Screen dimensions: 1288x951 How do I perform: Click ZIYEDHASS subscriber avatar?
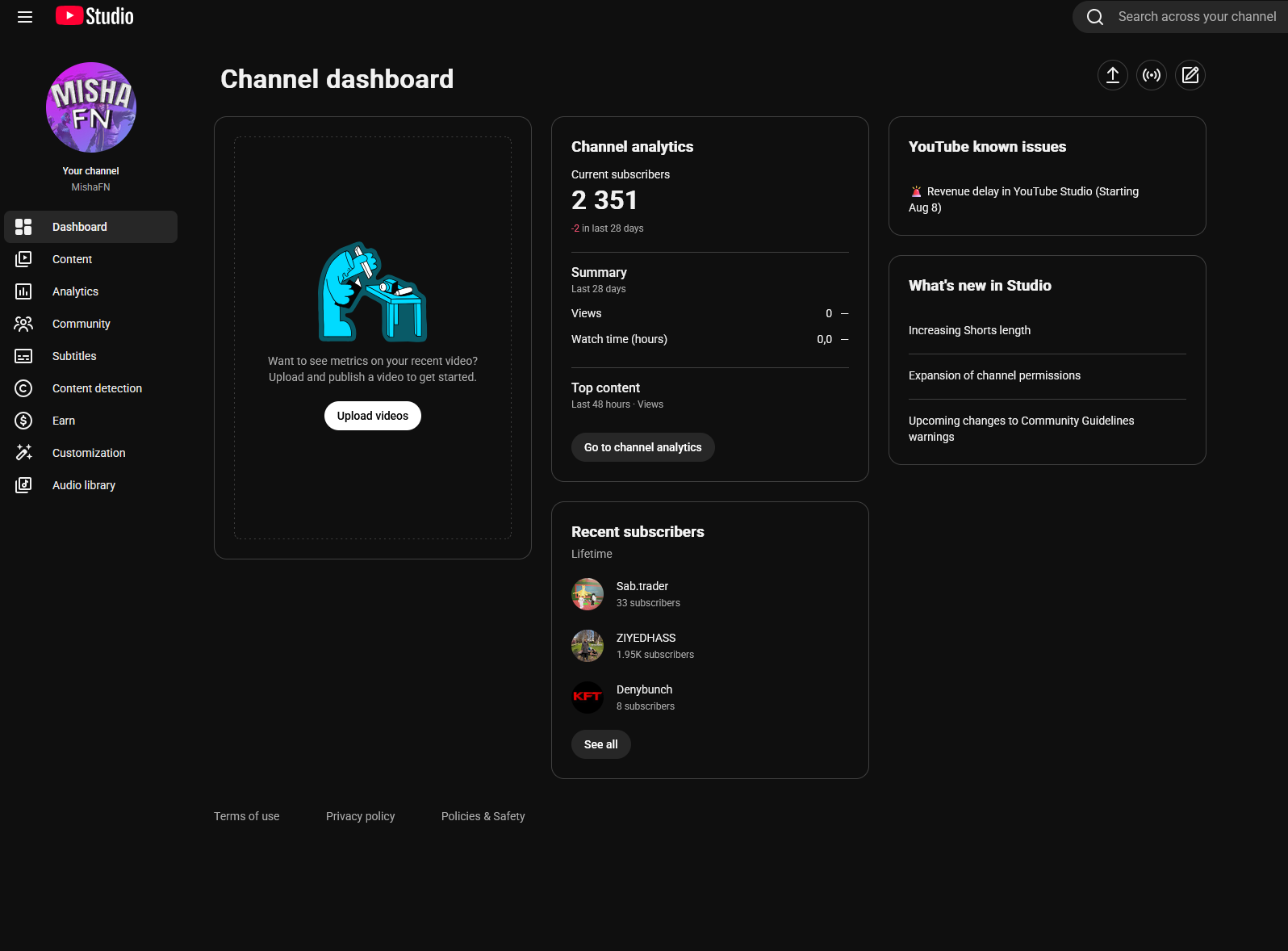pos(588,646)
